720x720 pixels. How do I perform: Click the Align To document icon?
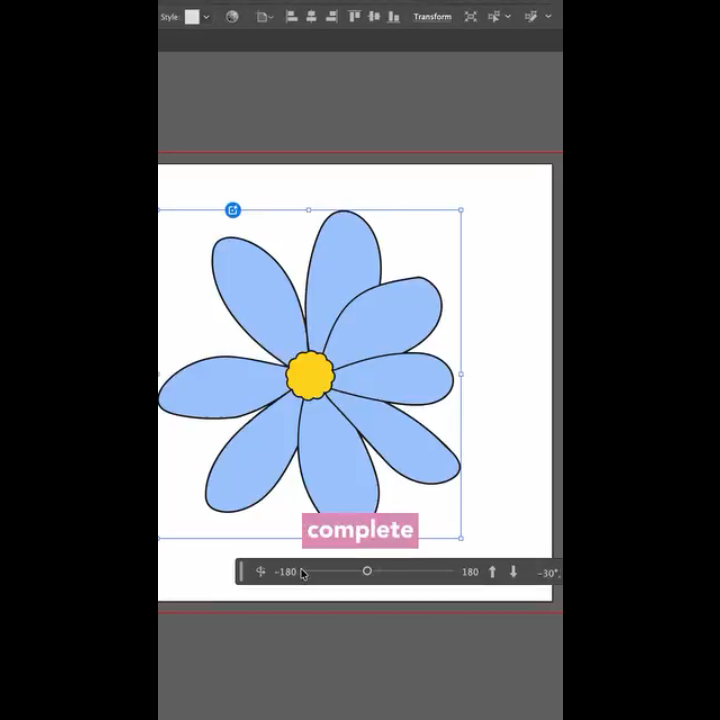(262, 17)
